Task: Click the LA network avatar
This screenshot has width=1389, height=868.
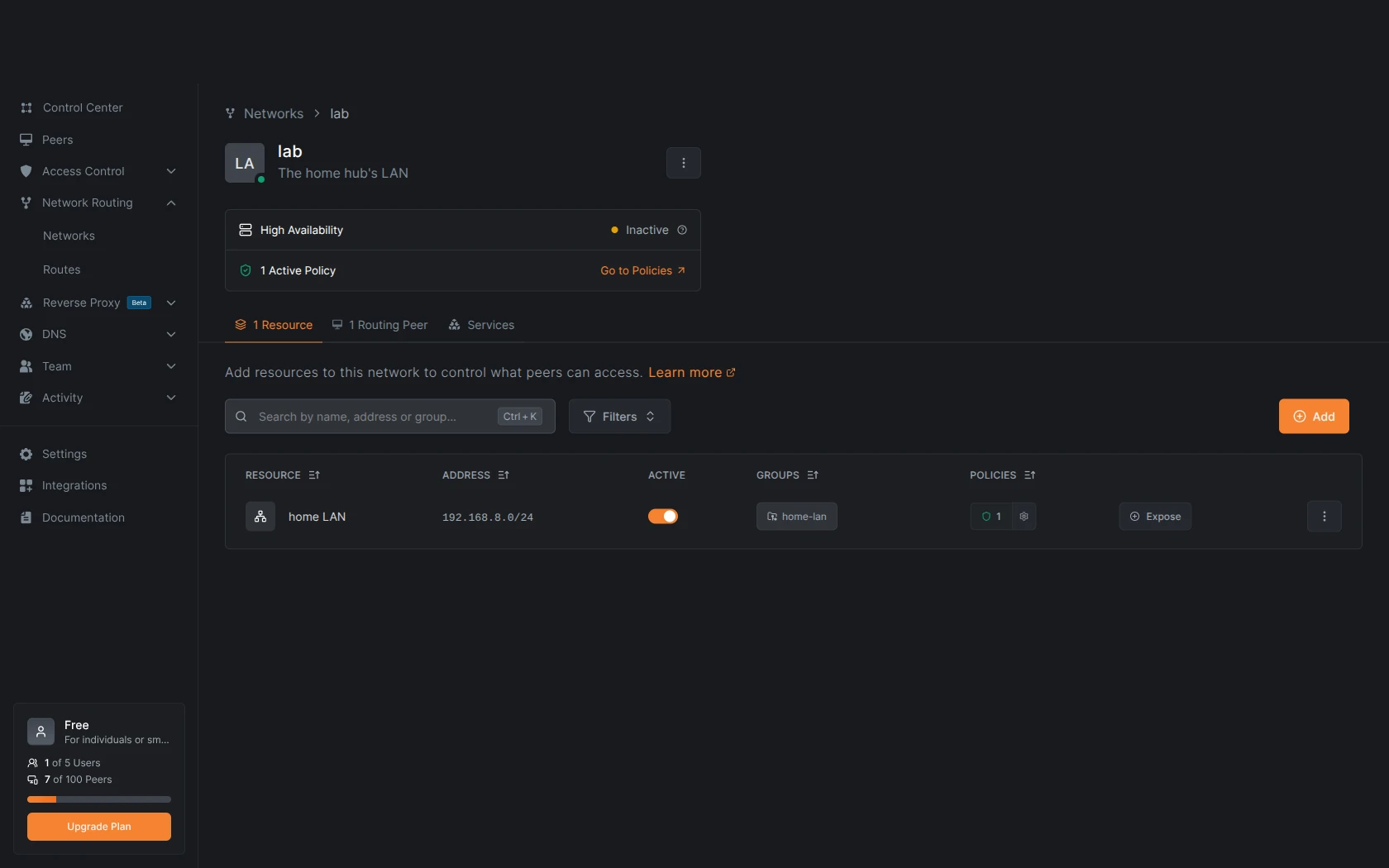Action: [x=245, y=163]
